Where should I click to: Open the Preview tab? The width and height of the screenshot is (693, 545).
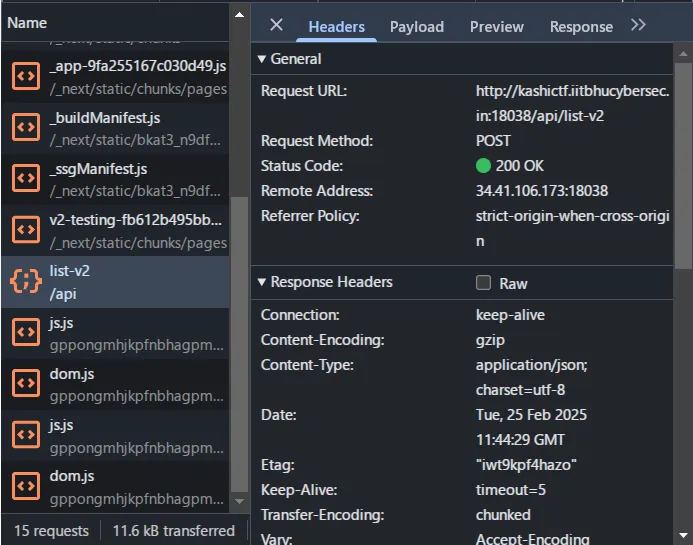click(497, 27)
